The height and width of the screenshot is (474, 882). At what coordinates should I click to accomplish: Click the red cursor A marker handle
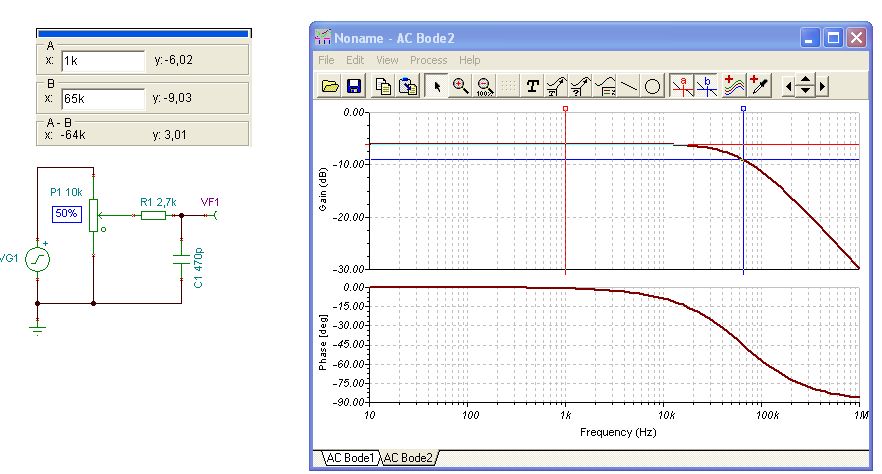[x=565, y=109]
